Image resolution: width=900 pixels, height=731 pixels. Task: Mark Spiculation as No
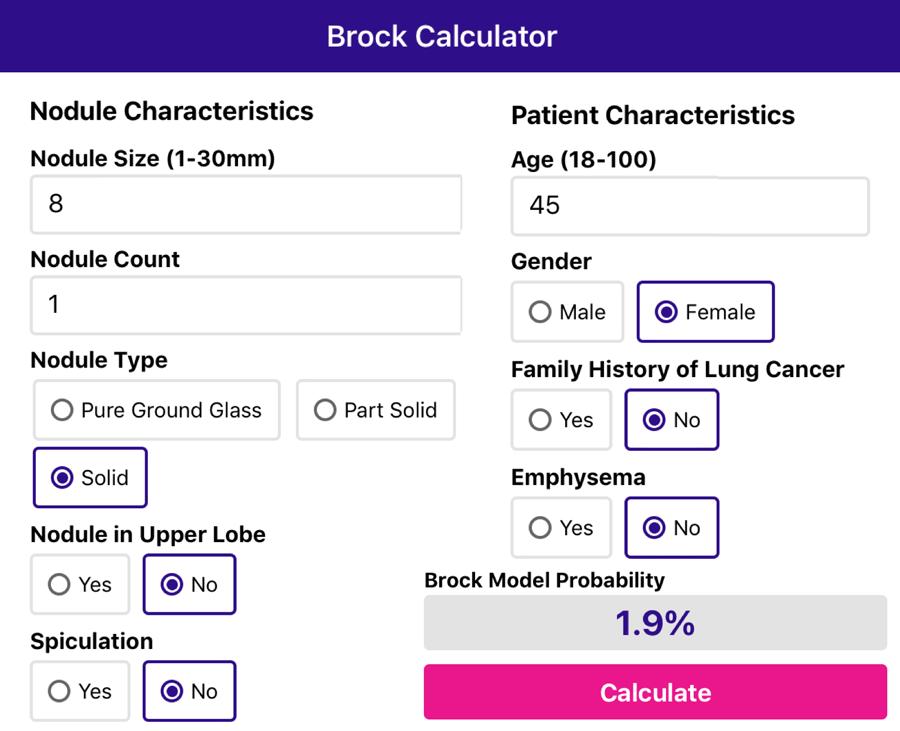click(x=189, y=691)
